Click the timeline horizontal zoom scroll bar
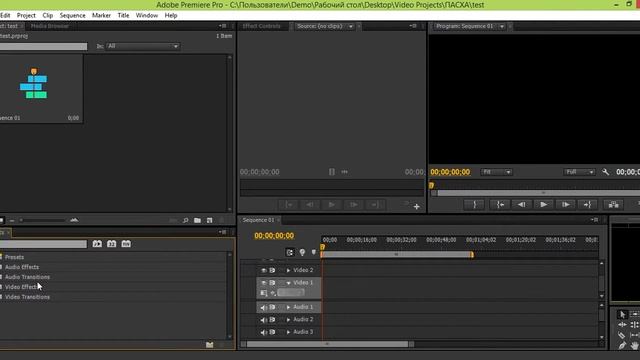This screenshot has width=640, height=360. 327,344
